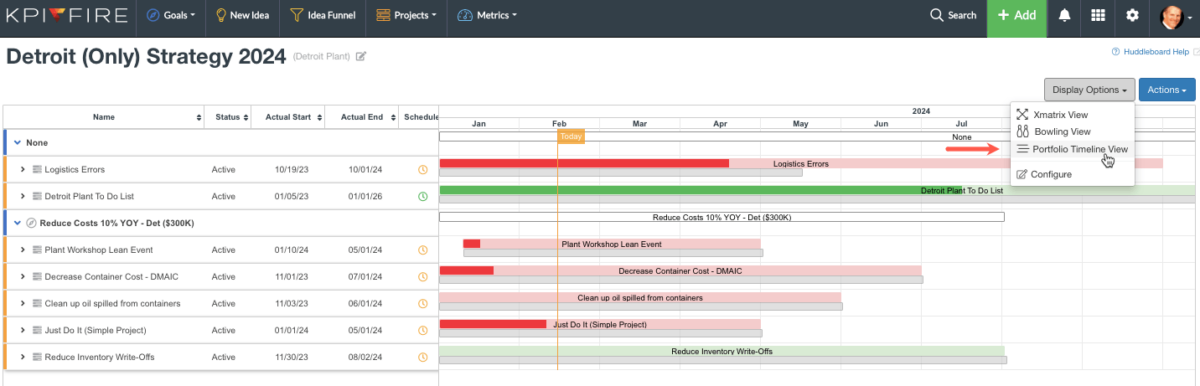Click the Decrease Container Cost - DMAIC timeline bar
Viewport: 1200px width, 386px height.
tap(680, 270)
